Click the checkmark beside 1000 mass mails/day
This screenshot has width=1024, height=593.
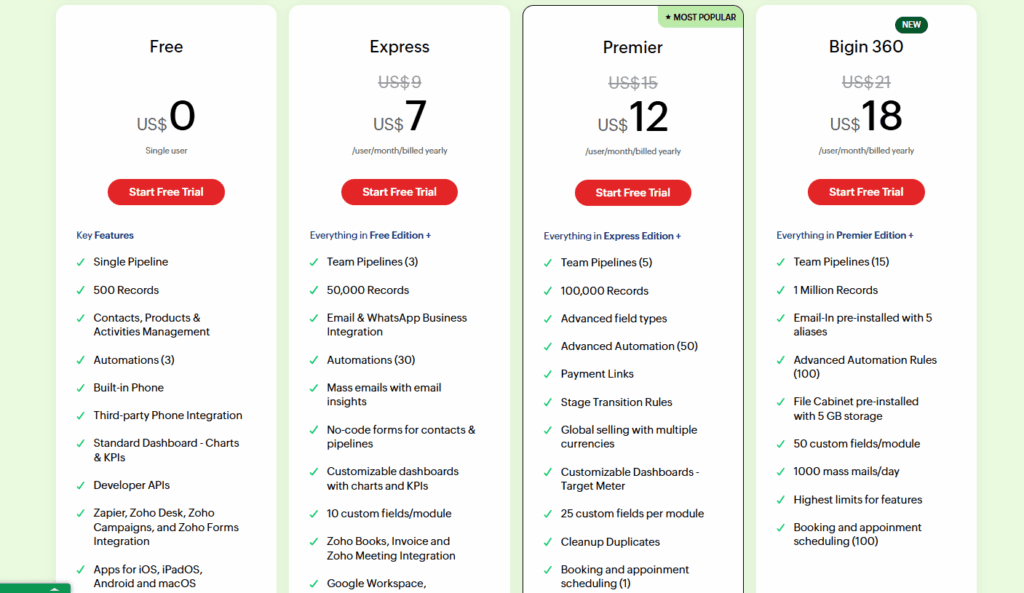click(781, 472)
